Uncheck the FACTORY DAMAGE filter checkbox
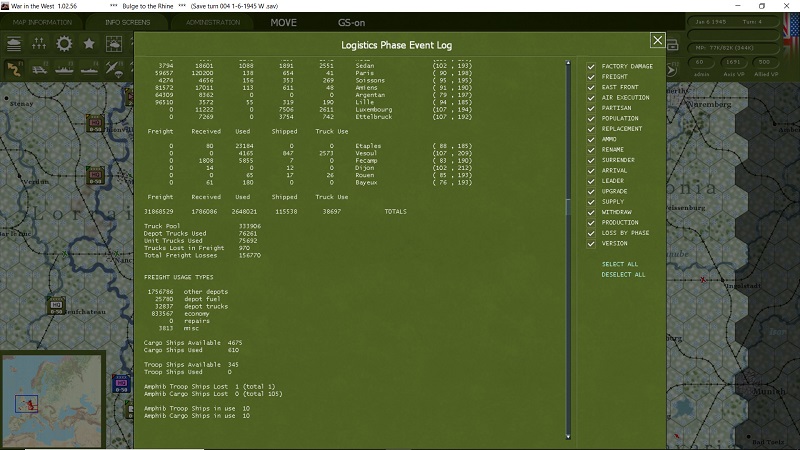This screenshot has width=800, height=450. pos(591,66)
